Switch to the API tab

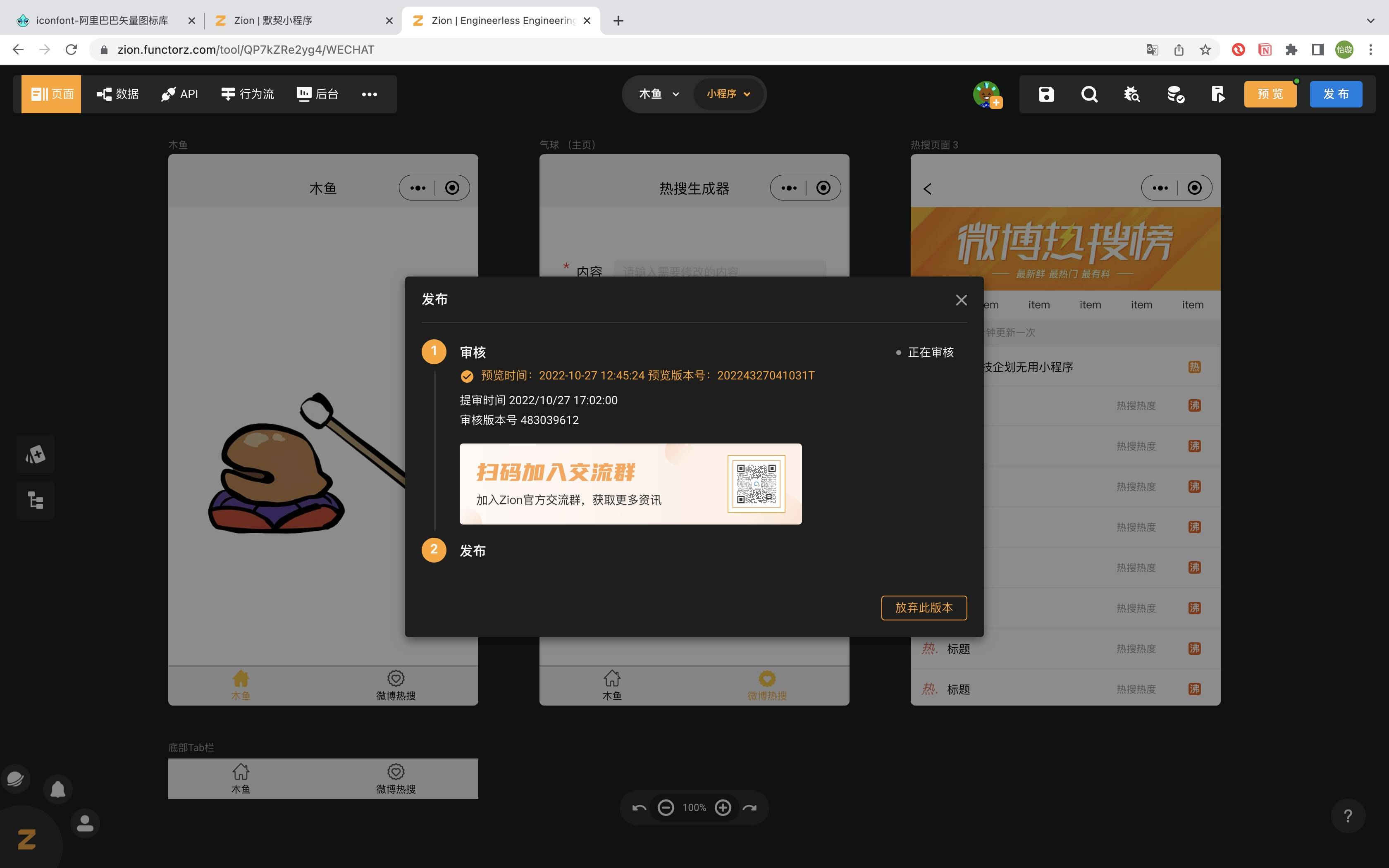click(x=180, y=94)
